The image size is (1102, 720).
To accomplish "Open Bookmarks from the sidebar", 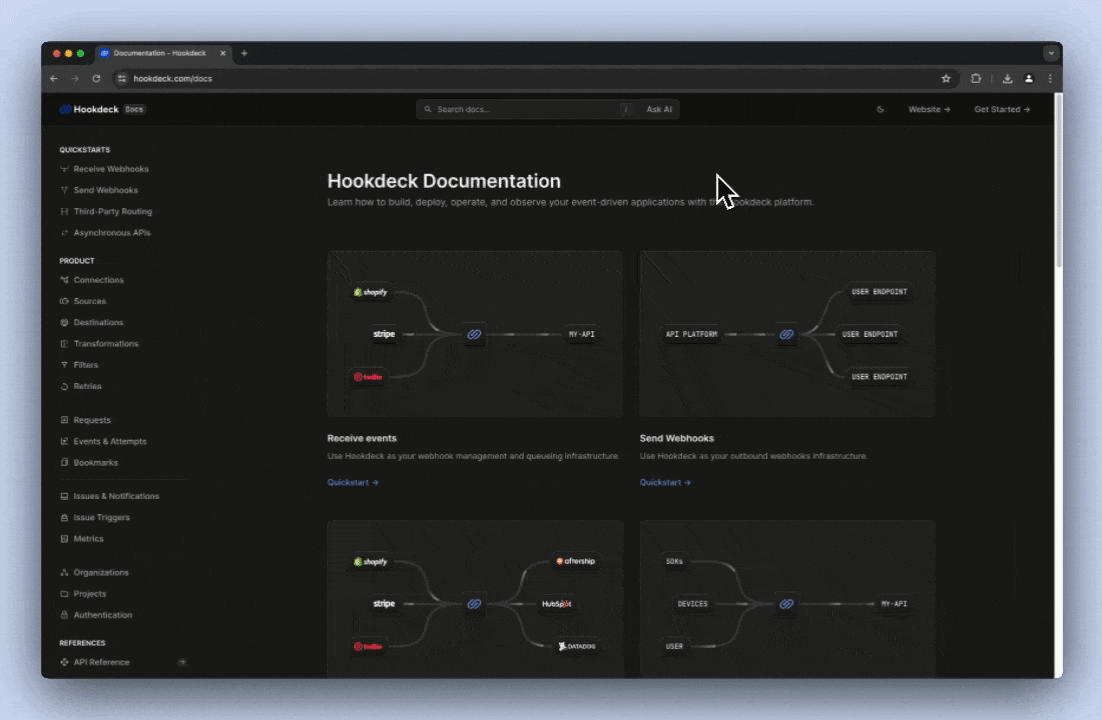I will [95, 462].
